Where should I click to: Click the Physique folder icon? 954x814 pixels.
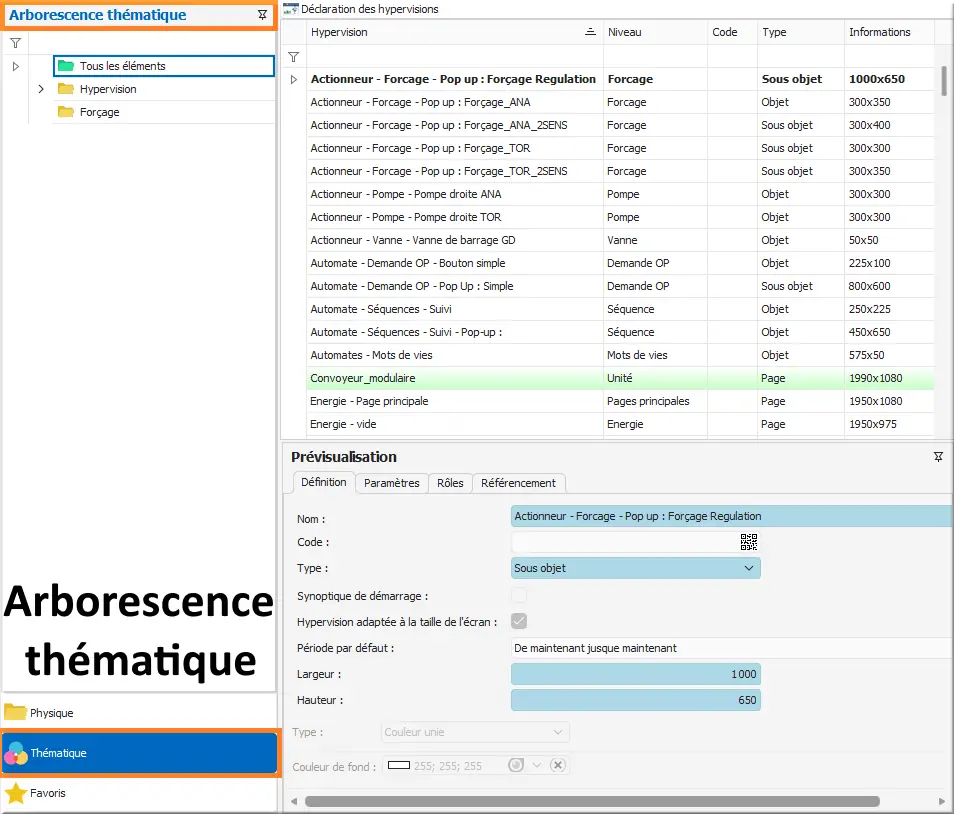[x=15, y=712]
